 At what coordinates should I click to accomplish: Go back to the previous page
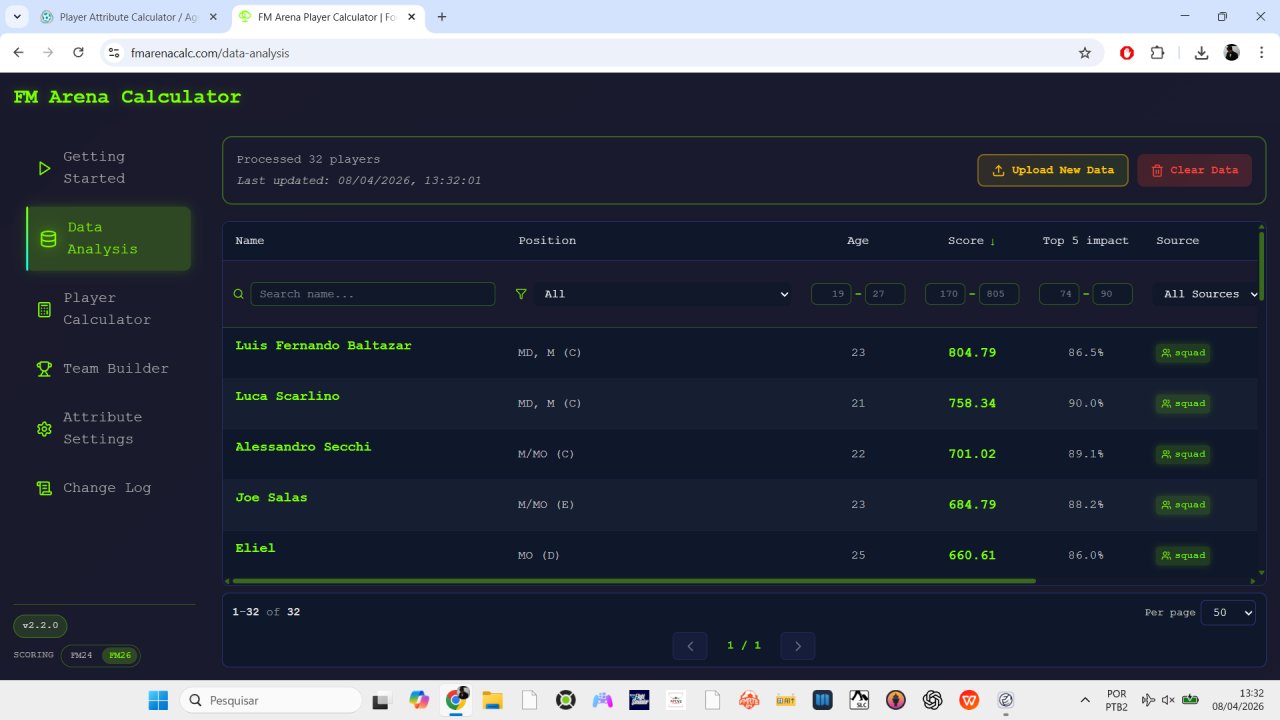pyautogui.click(x=18, y=53)
